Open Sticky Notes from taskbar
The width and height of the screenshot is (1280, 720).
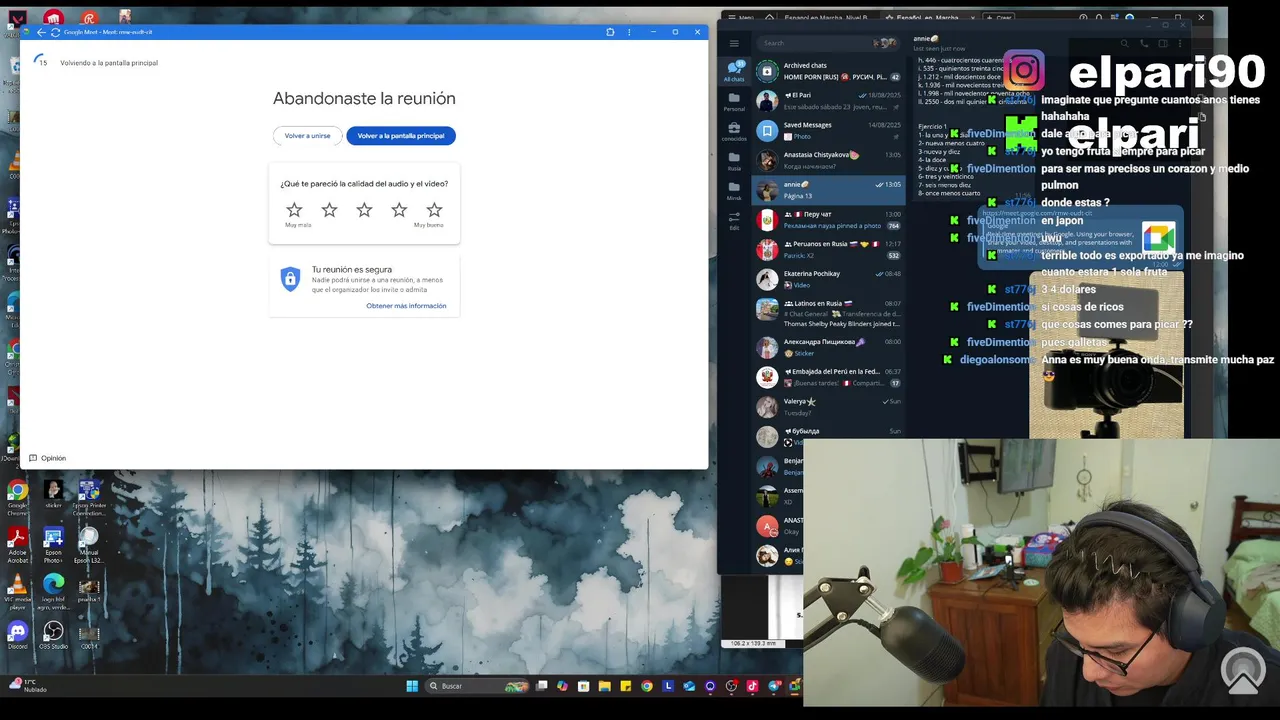(626, 686)
